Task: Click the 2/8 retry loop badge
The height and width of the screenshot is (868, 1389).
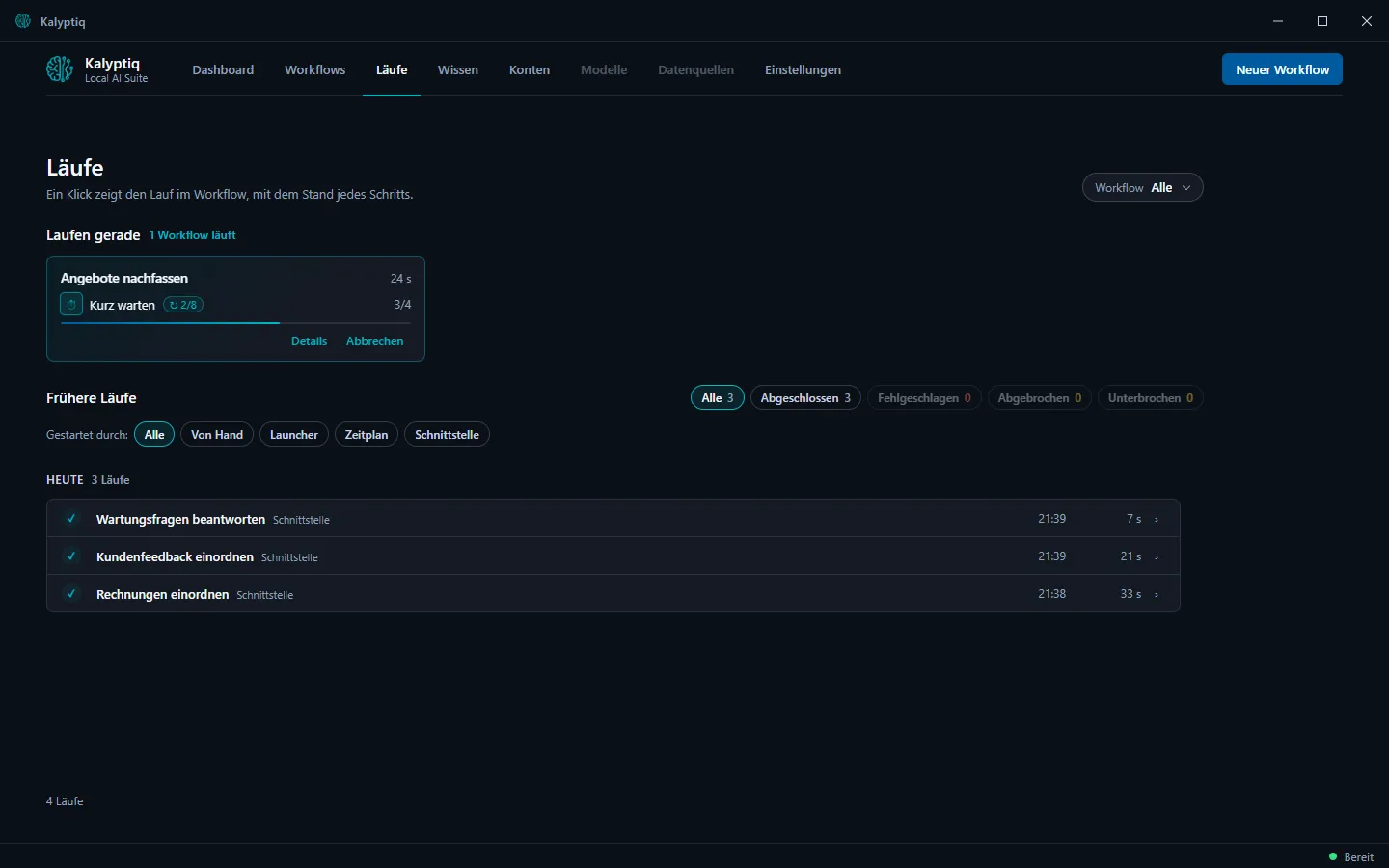Action: [x=183, y=305]
